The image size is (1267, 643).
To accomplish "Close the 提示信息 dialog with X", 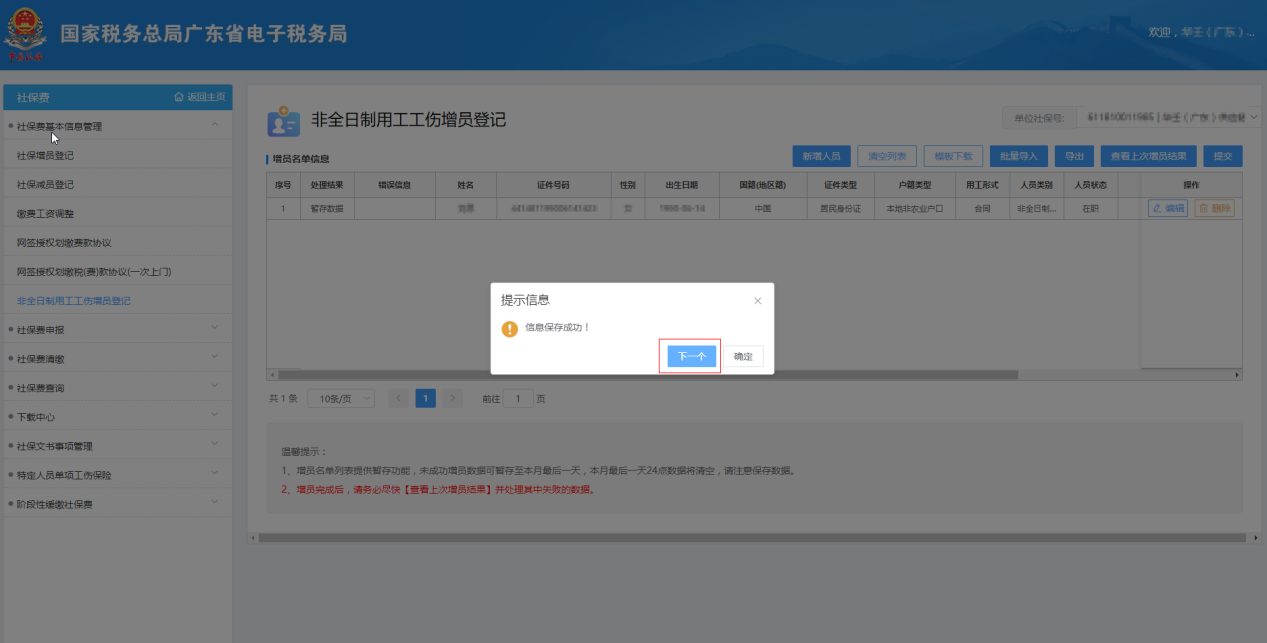I will point(757,300).
